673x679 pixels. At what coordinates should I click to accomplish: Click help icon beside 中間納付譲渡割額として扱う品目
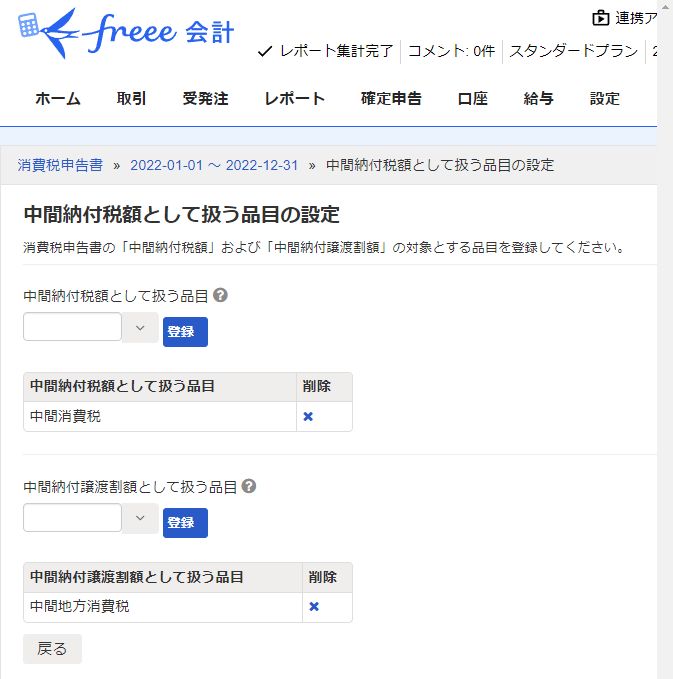(249, 486)
